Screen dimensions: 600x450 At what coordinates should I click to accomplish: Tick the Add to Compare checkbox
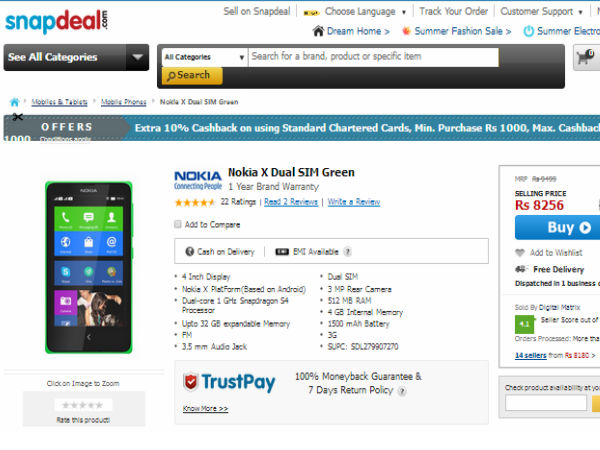(178, 225)
